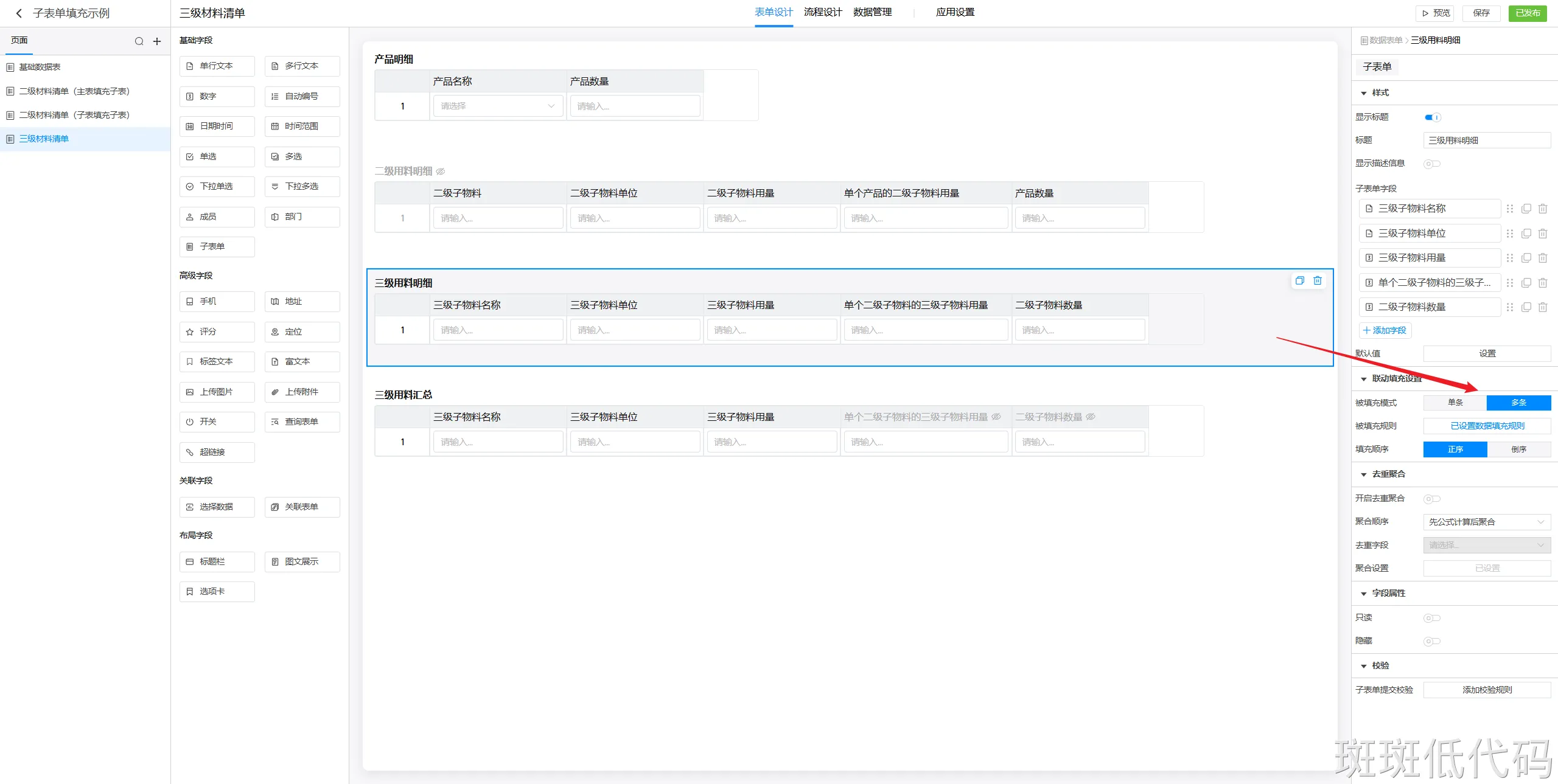
Task: Click the back arrow beside 子表单填充示例
Action: coord(19,13)
